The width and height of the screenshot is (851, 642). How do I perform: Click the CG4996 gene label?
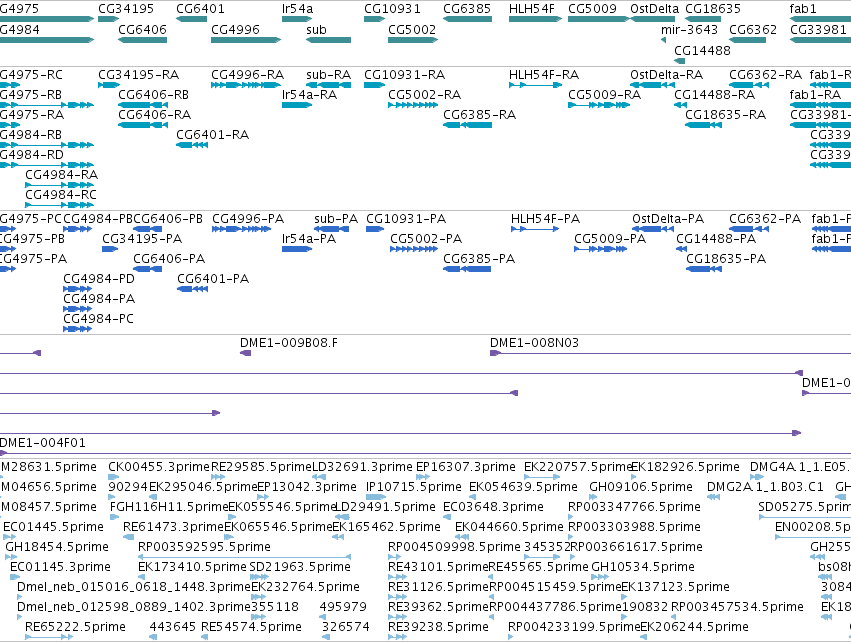pyautogui.click(x=235, y=29)
